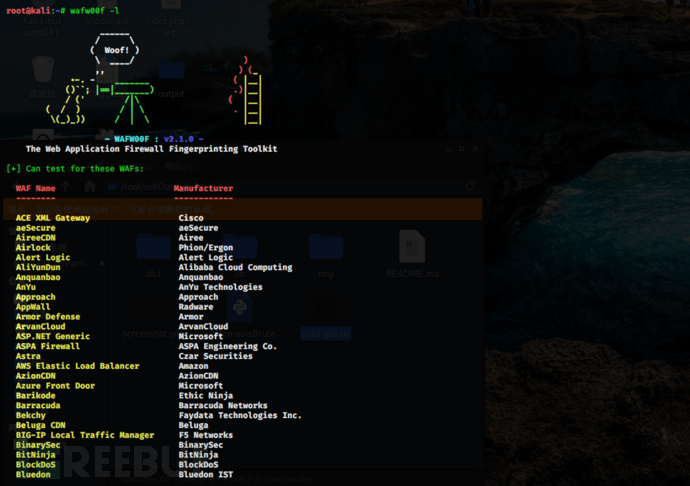
Task: Click the ASPA Engineering Co. entry
Action: (228, 346)
